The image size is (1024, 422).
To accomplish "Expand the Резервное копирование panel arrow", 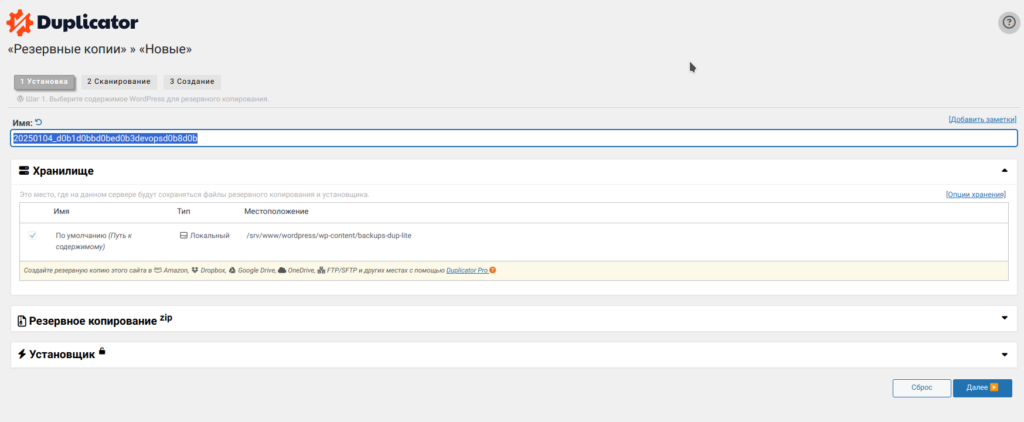I will click(x=1004, y=319).
